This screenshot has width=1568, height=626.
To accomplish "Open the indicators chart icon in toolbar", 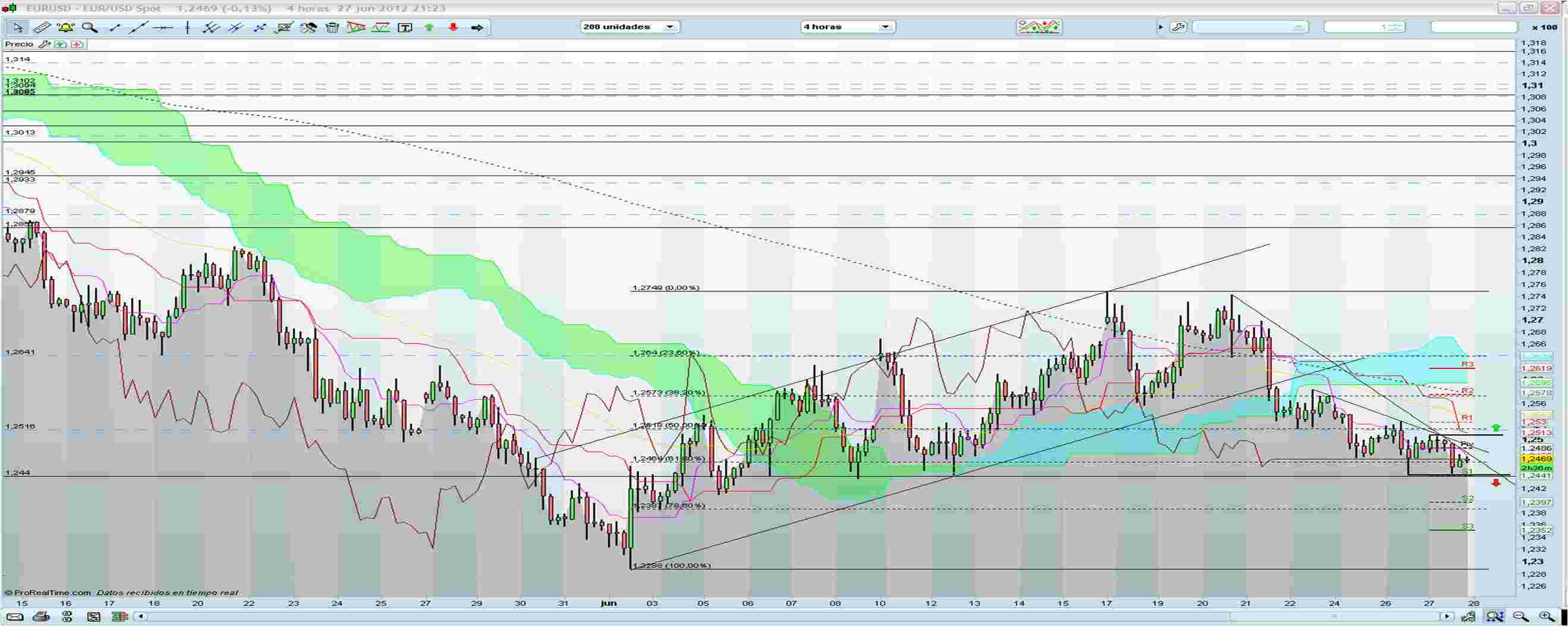I will [1039, 27].
